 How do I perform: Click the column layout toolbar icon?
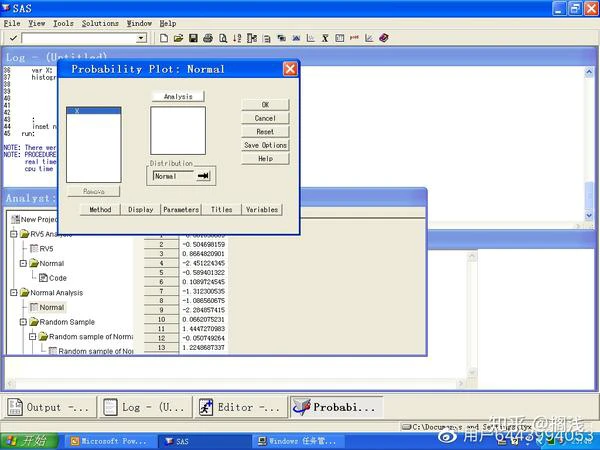[x=252, y=38]
